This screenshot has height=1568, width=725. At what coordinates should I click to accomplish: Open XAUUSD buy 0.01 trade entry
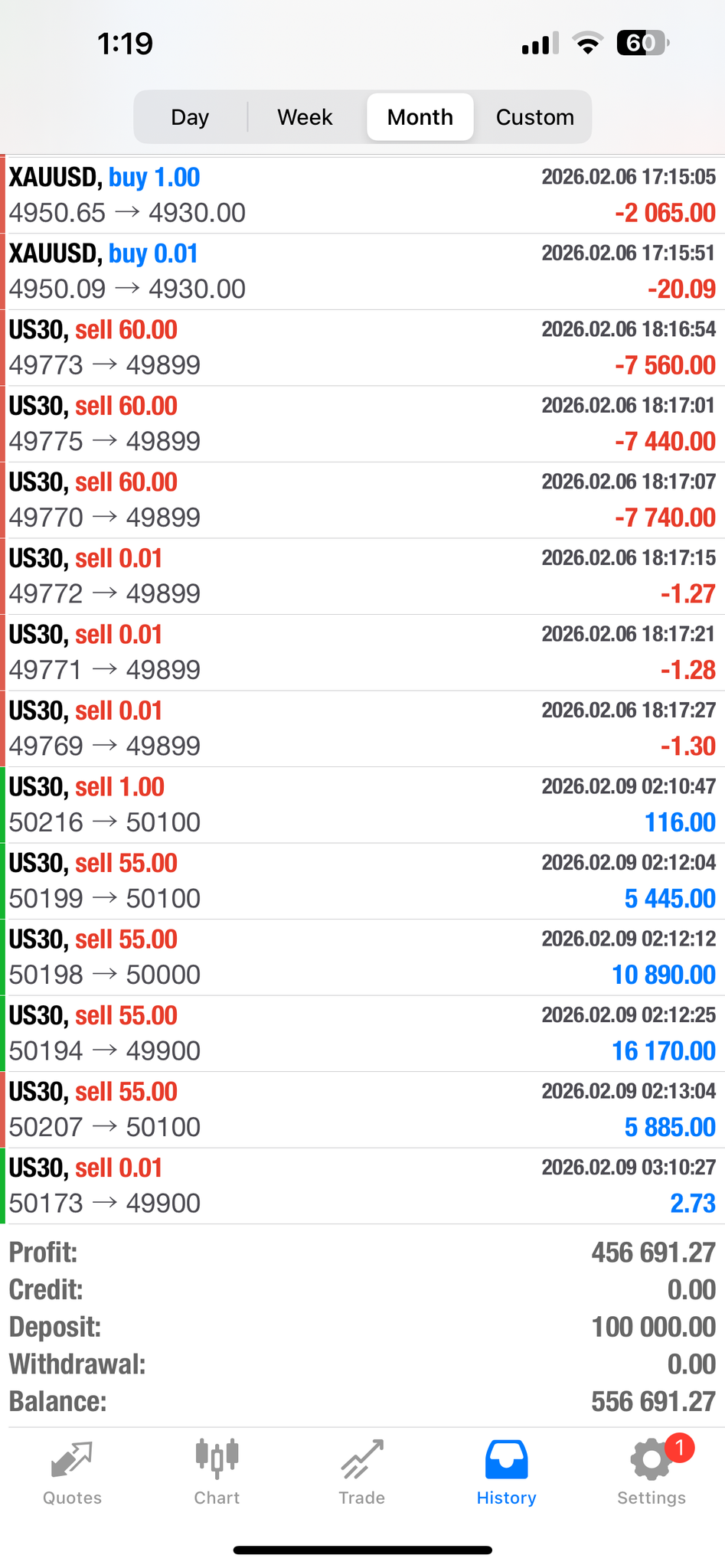coord(362,272)
